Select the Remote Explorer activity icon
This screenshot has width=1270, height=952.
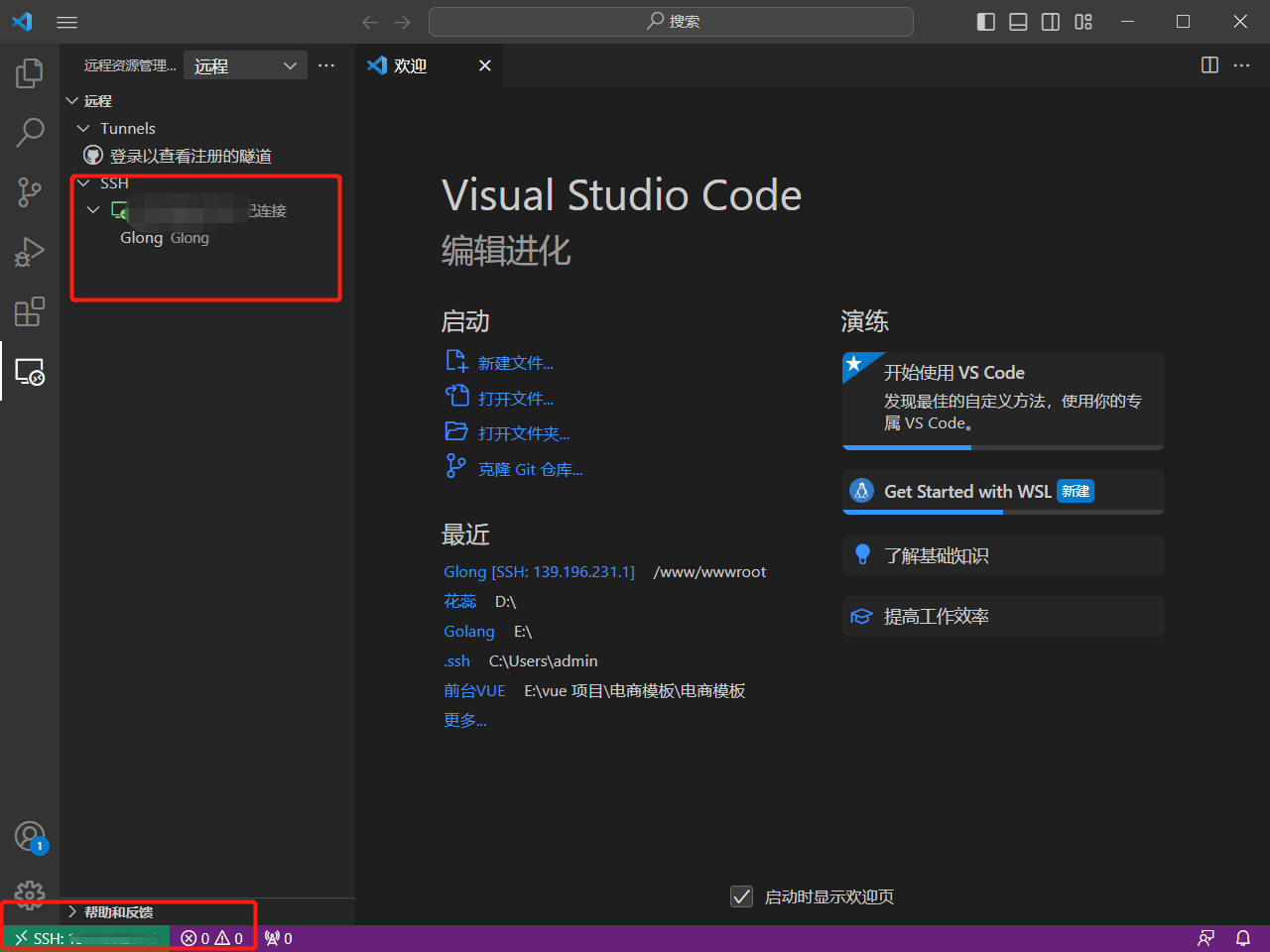(30, 372)
